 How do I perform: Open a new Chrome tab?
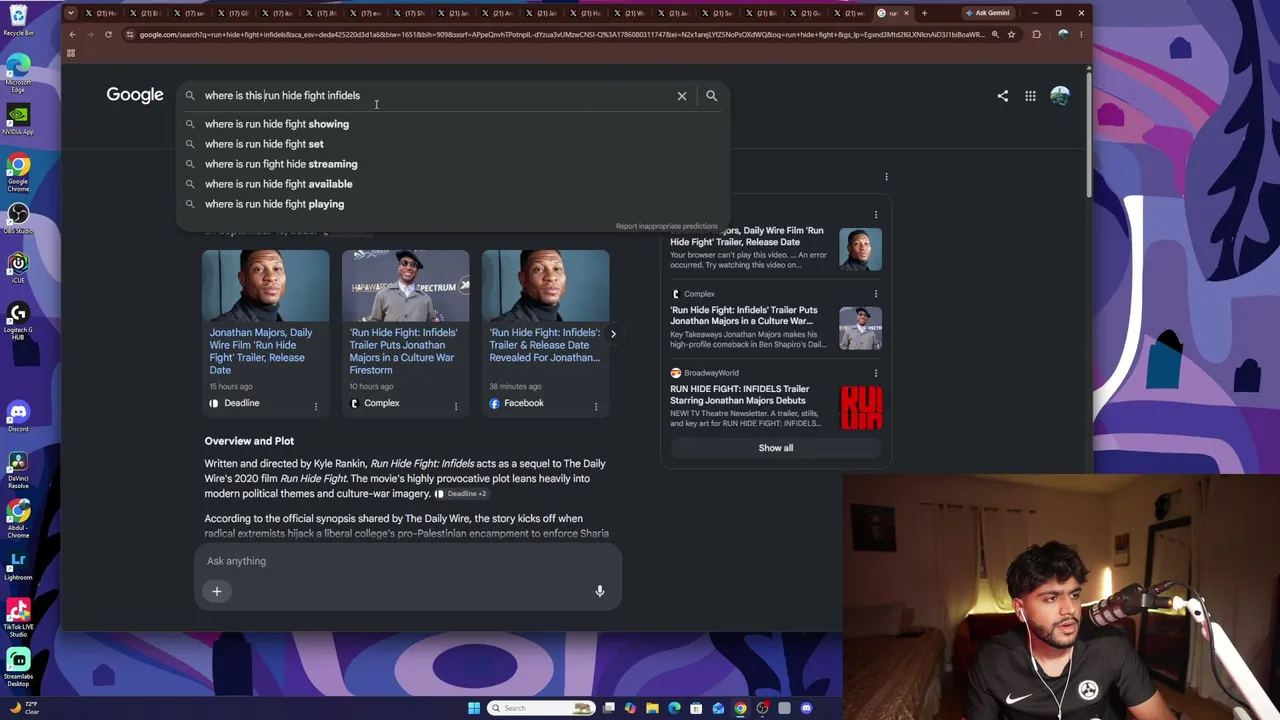924,13
